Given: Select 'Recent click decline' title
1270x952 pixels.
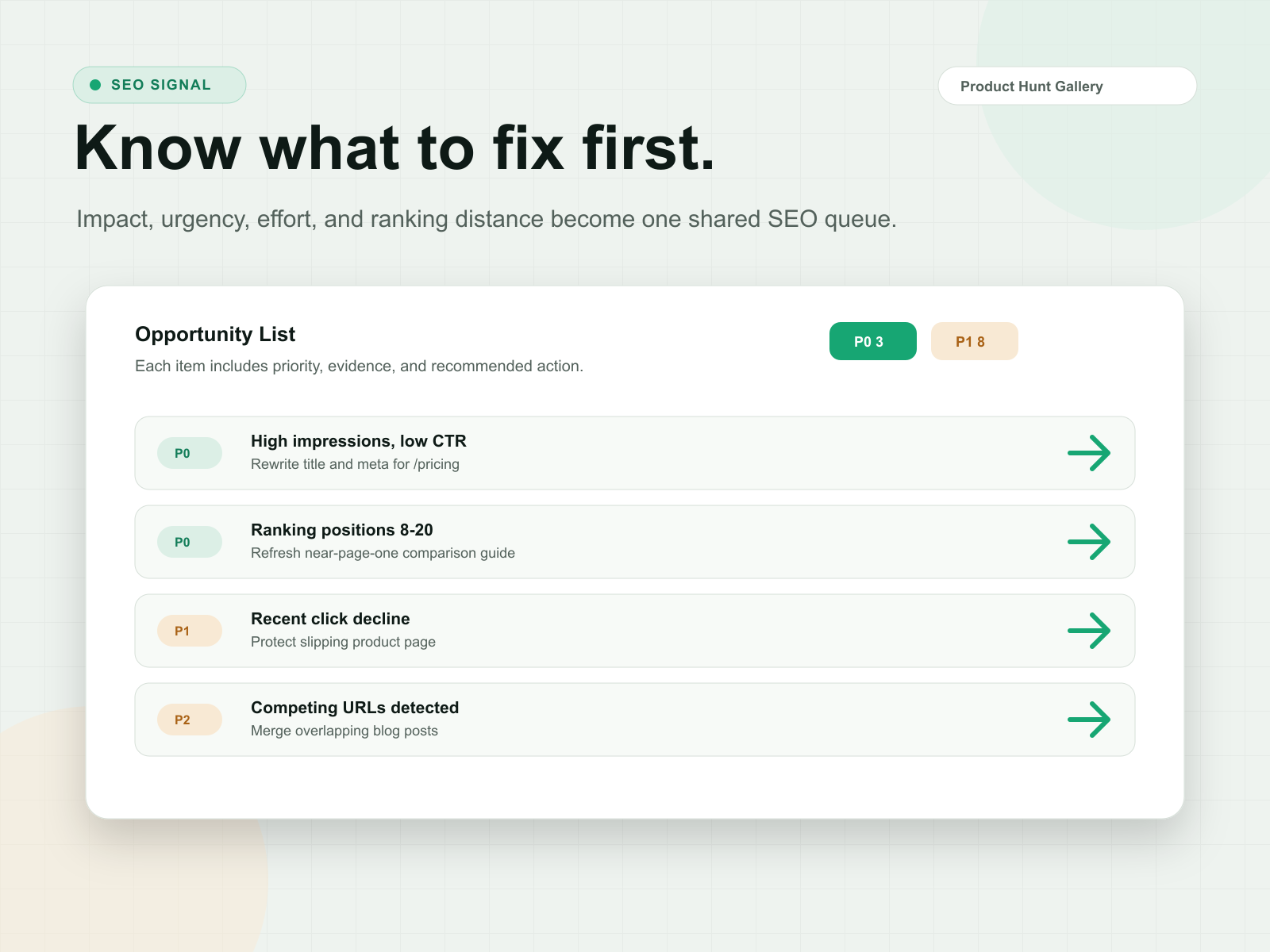Looking at the screenshot, I should click(330, 619).
